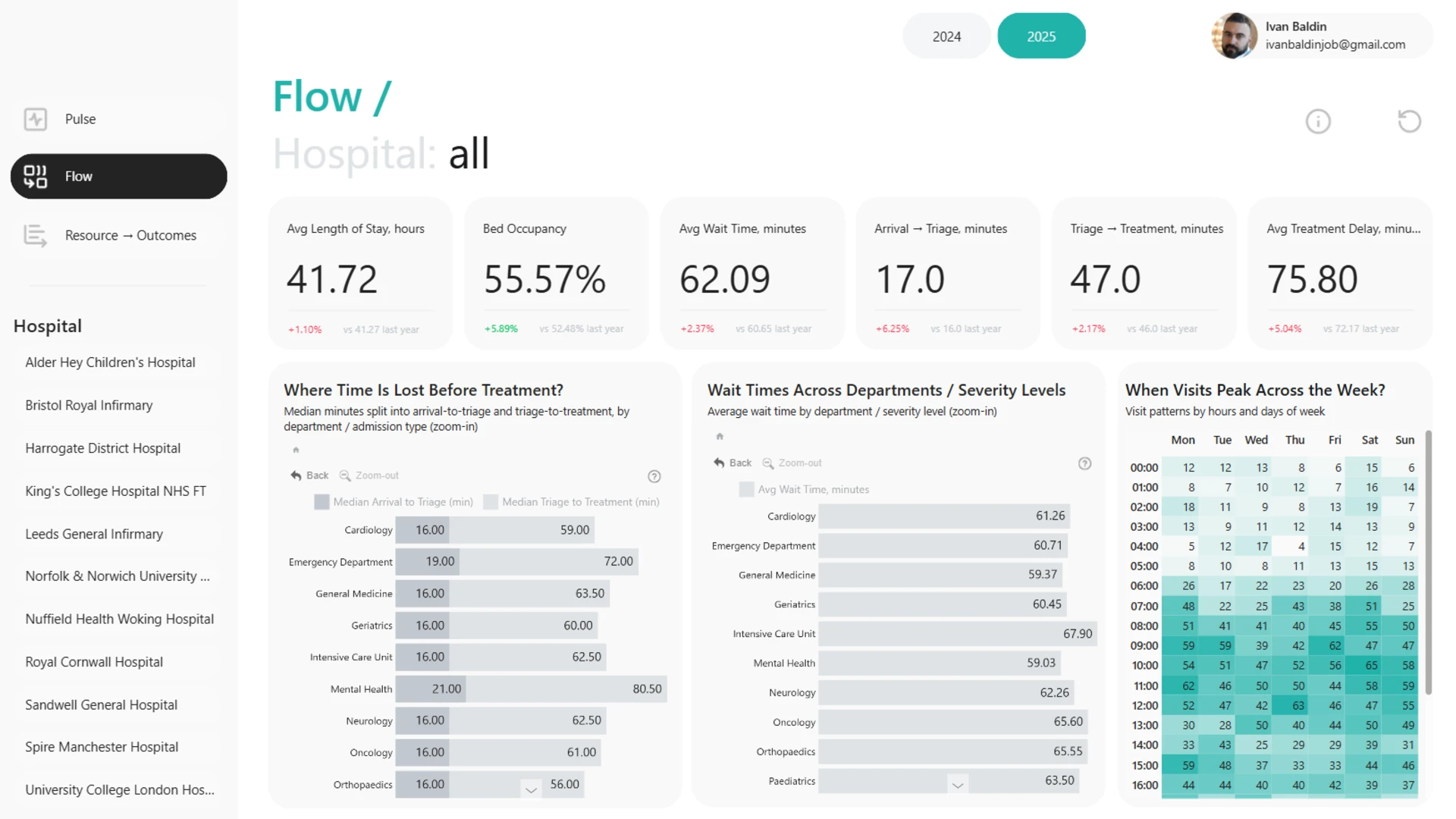This screenshot has height=819, width=1456.
Task: Select Leeds General Infirmary from the hospital list
Action: (x=94, y=534)
